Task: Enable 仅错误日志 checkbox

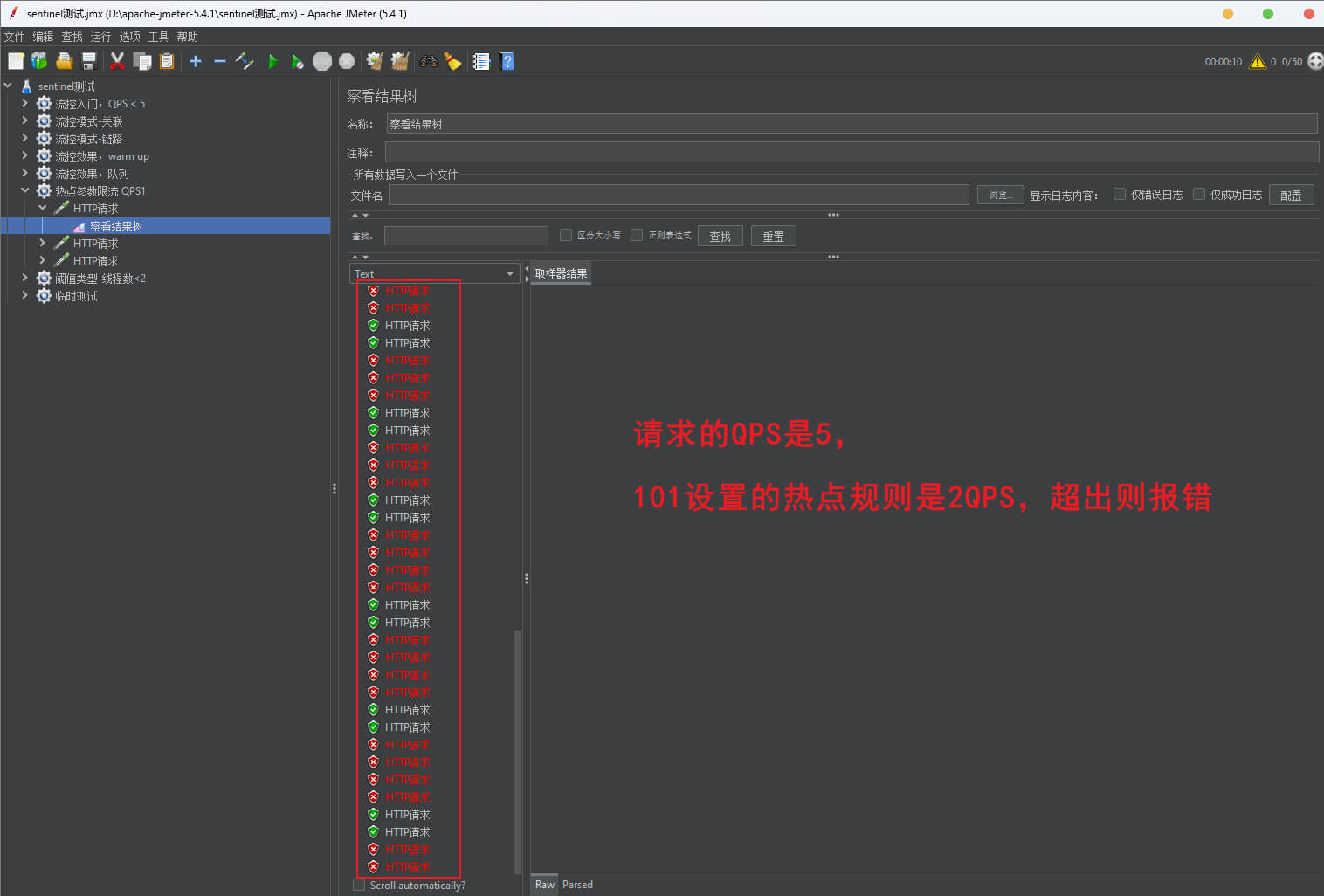Action: coord(1120,194)
